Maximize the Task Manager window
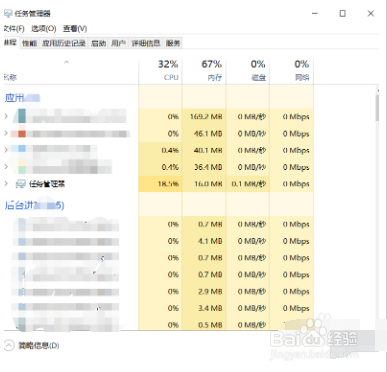Screen dimensions: 387x372 pos(342,13)
